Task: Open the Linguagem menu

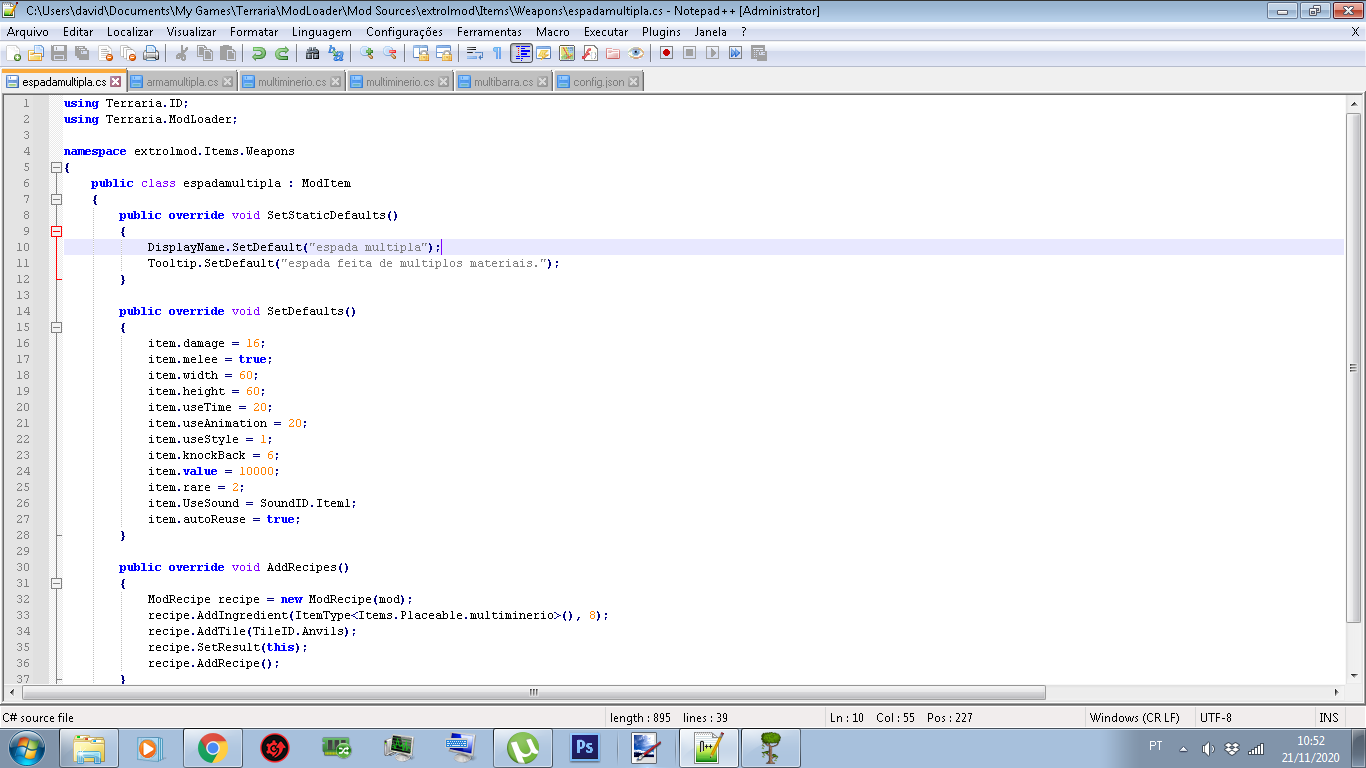Action: pos(321,31)
